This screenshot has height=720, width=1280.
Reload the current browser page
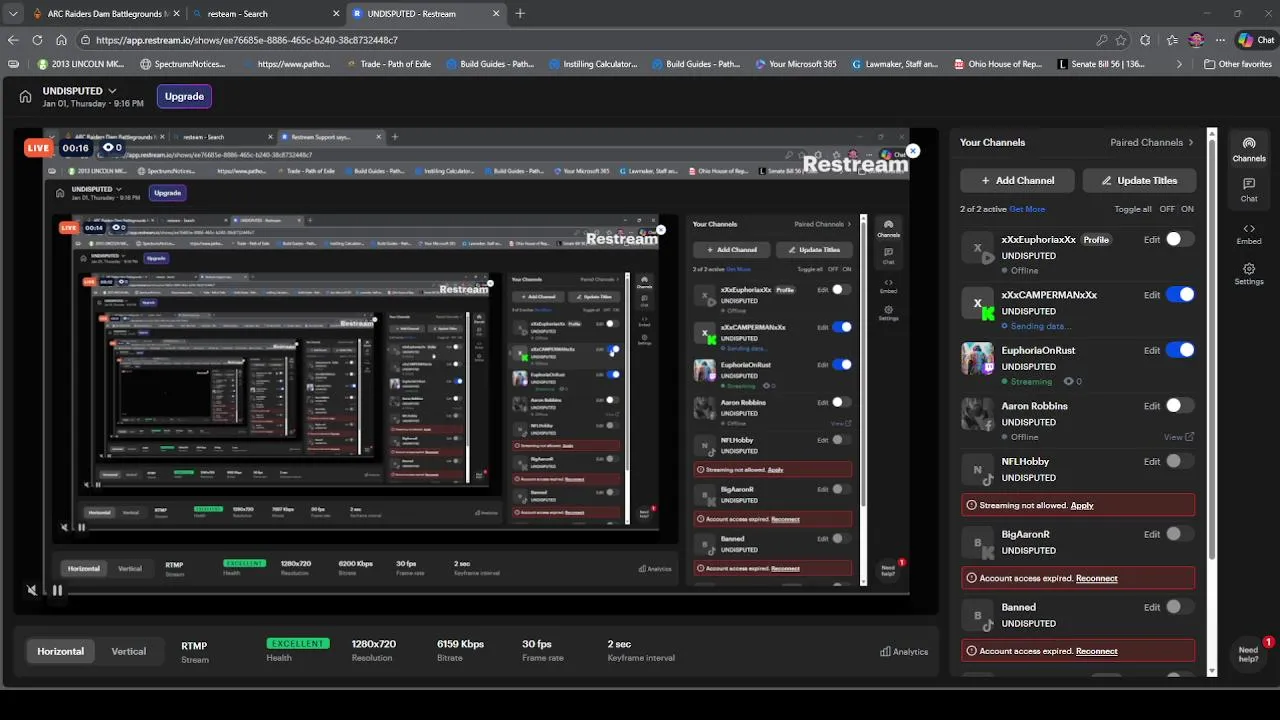(37, 40)
